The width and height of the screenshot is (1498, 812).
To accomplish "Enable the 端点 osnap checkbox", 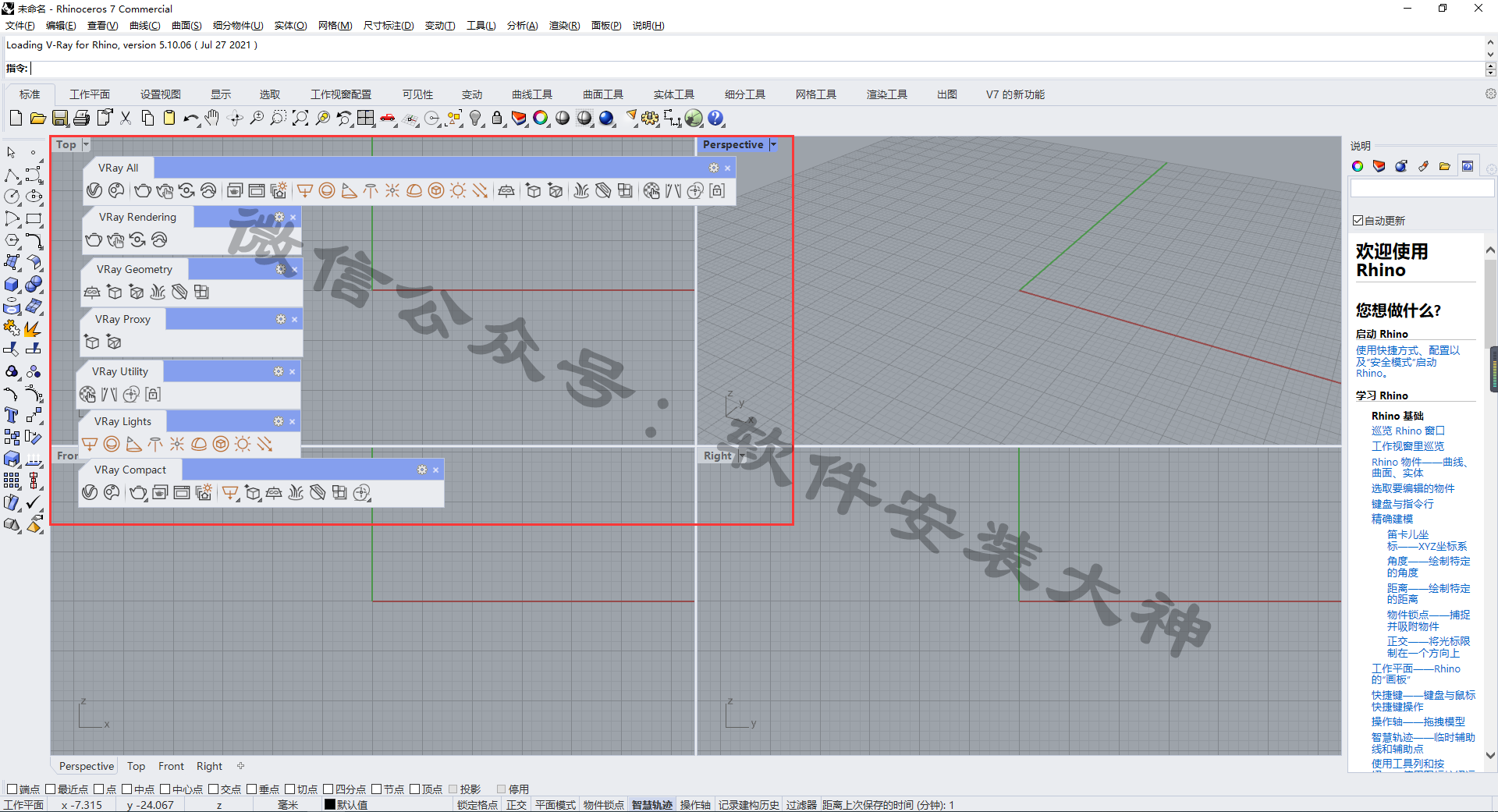I will [12, 789].
